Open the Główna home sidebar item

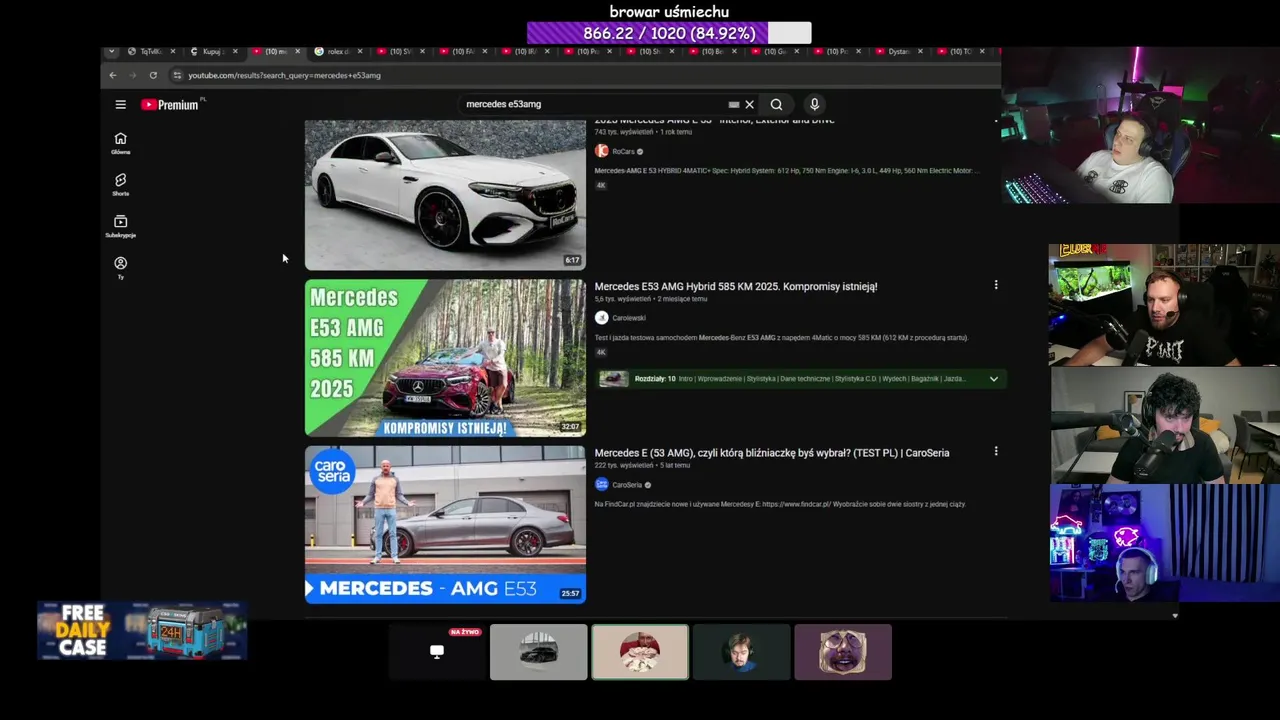click(120, 143)
